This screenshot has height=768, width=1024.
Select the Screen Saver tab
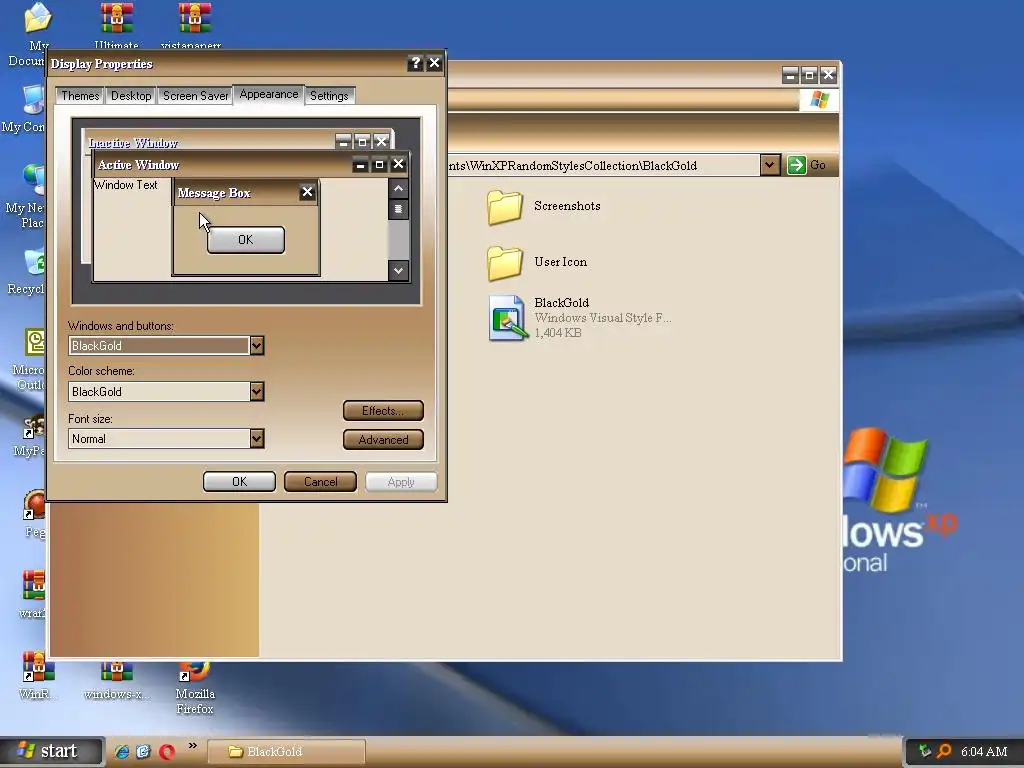[195, 95]
